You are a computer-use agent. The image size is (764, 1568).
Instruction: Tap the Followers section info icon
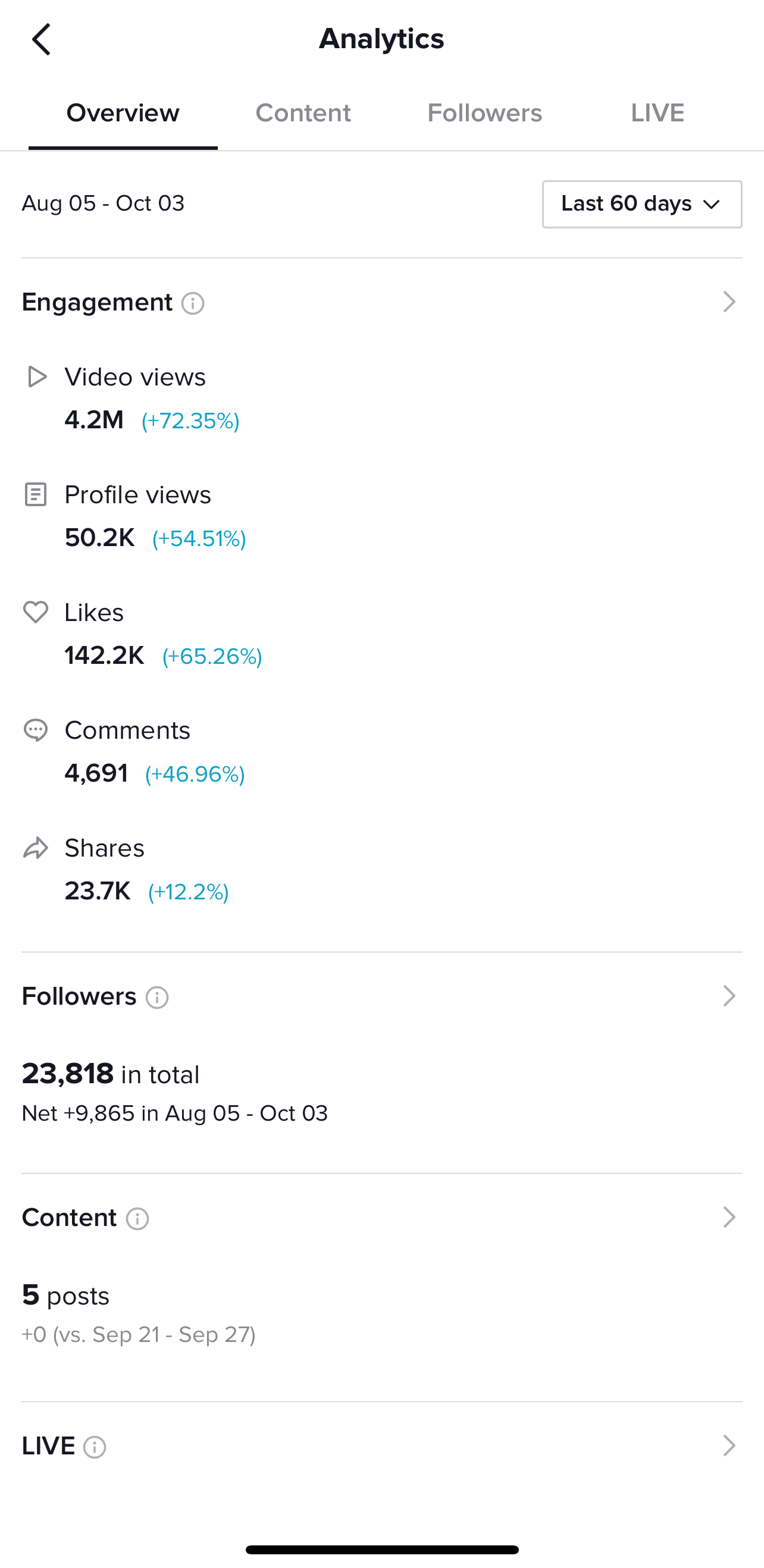157,998
